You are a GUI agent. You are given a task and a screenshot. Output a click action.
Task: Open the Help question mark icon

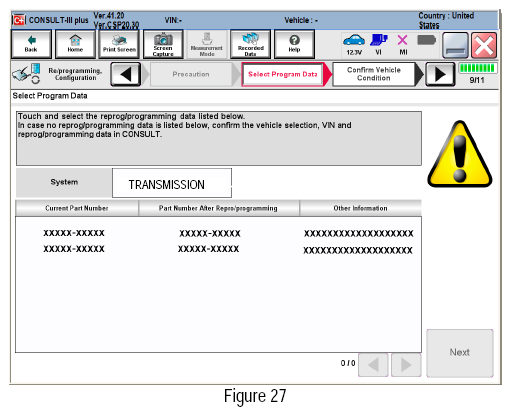[x=294, y=44]
